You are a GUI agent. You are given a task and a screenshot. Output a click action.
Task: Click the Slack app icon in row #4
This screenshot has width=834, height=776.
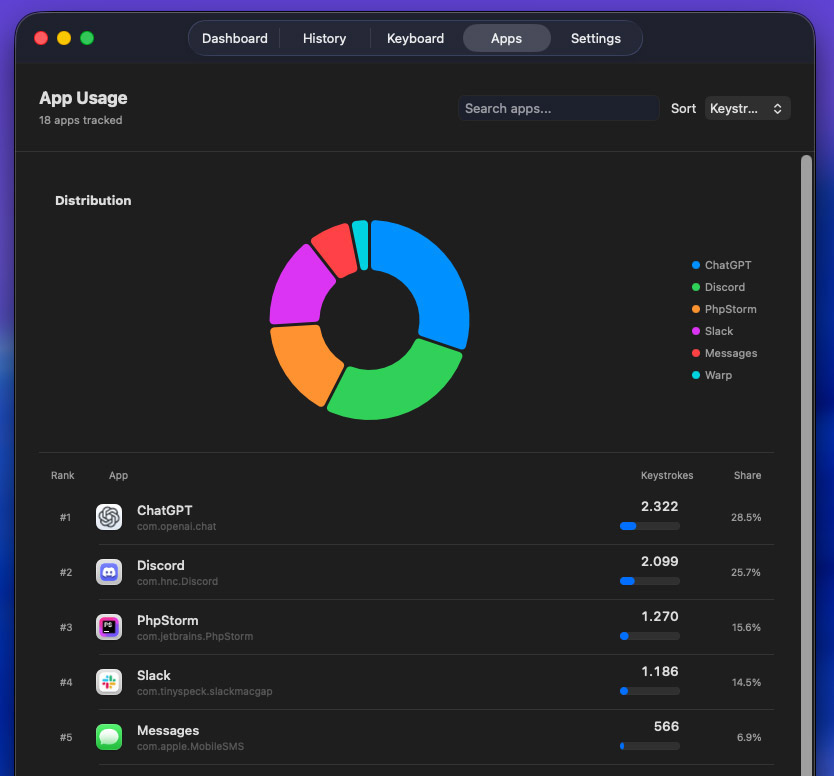click(109, 682)
